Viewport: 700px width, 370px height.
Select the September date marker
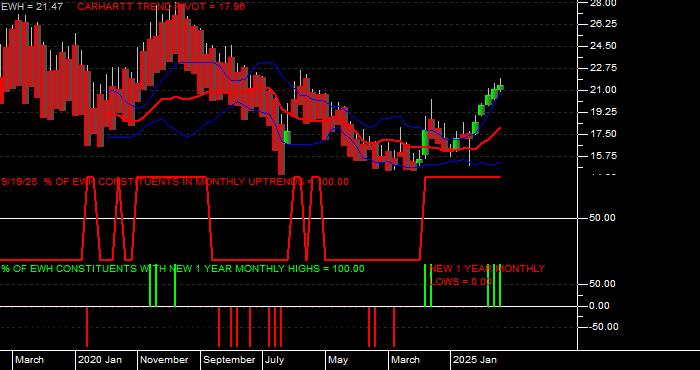click(x=229, y=360)
